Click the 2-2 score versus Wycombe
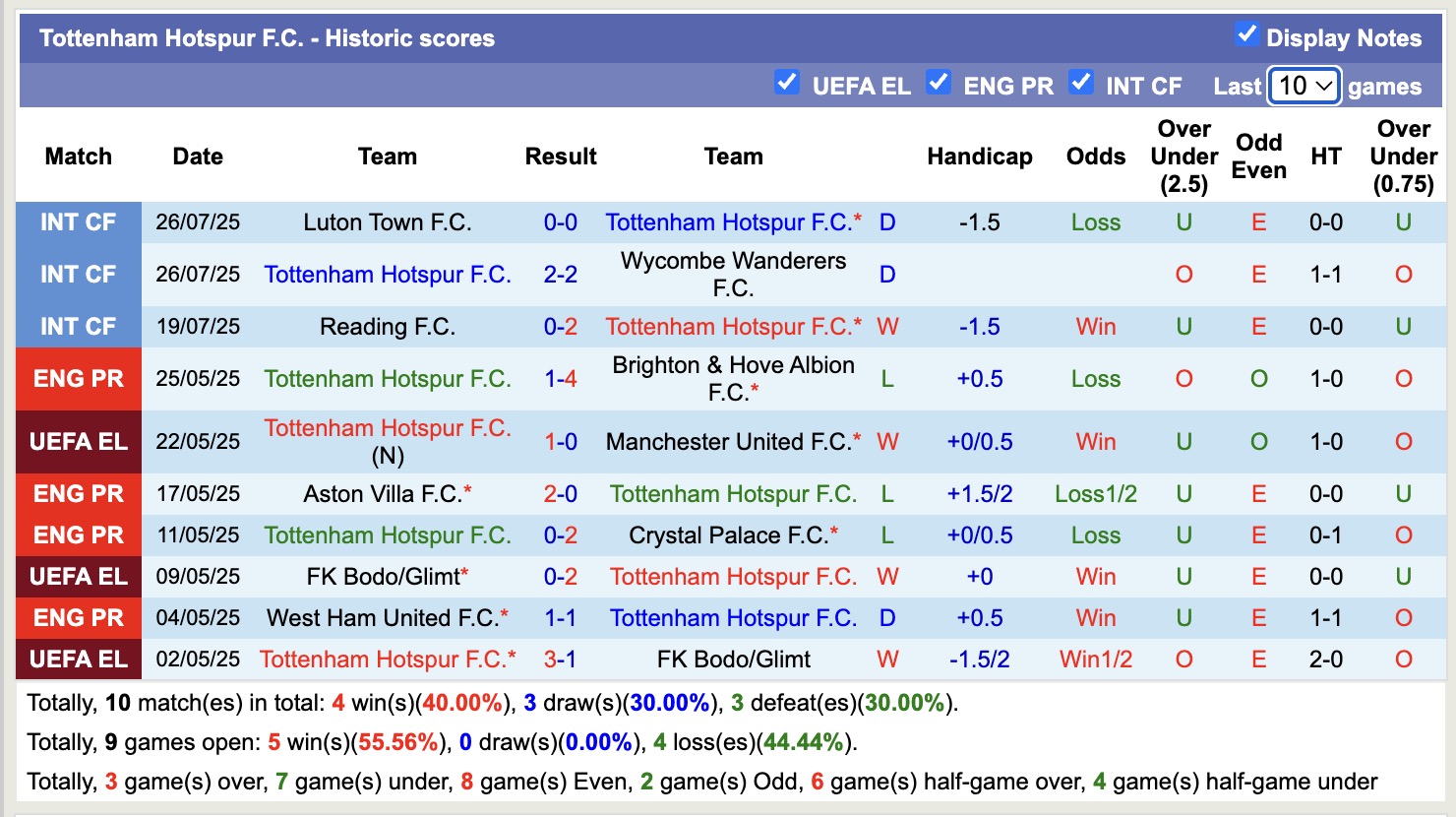1456x817 pixels. click(561, 275)
